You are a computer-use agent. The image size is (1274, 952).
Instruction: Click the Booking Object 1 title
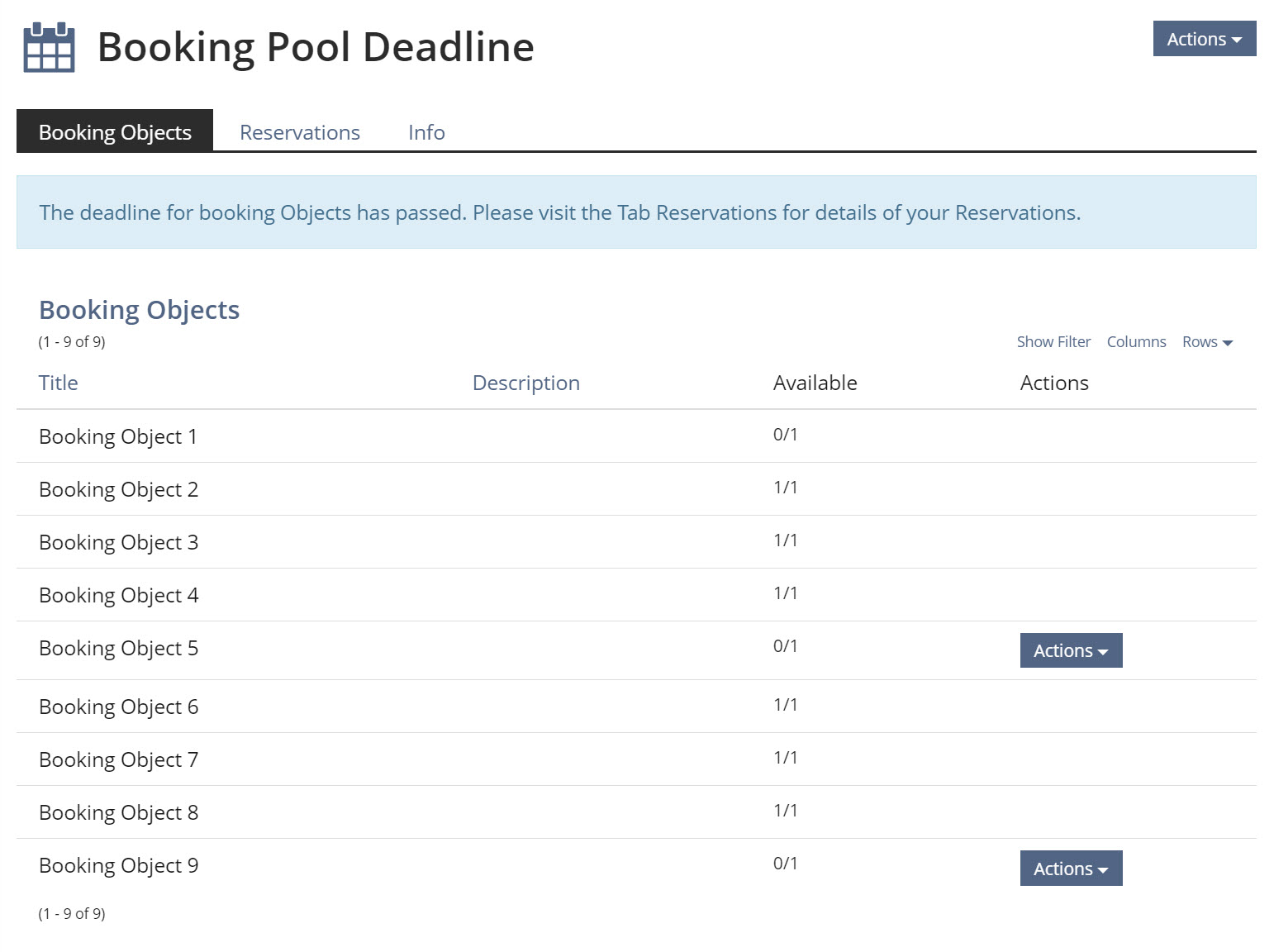[118, 436]
